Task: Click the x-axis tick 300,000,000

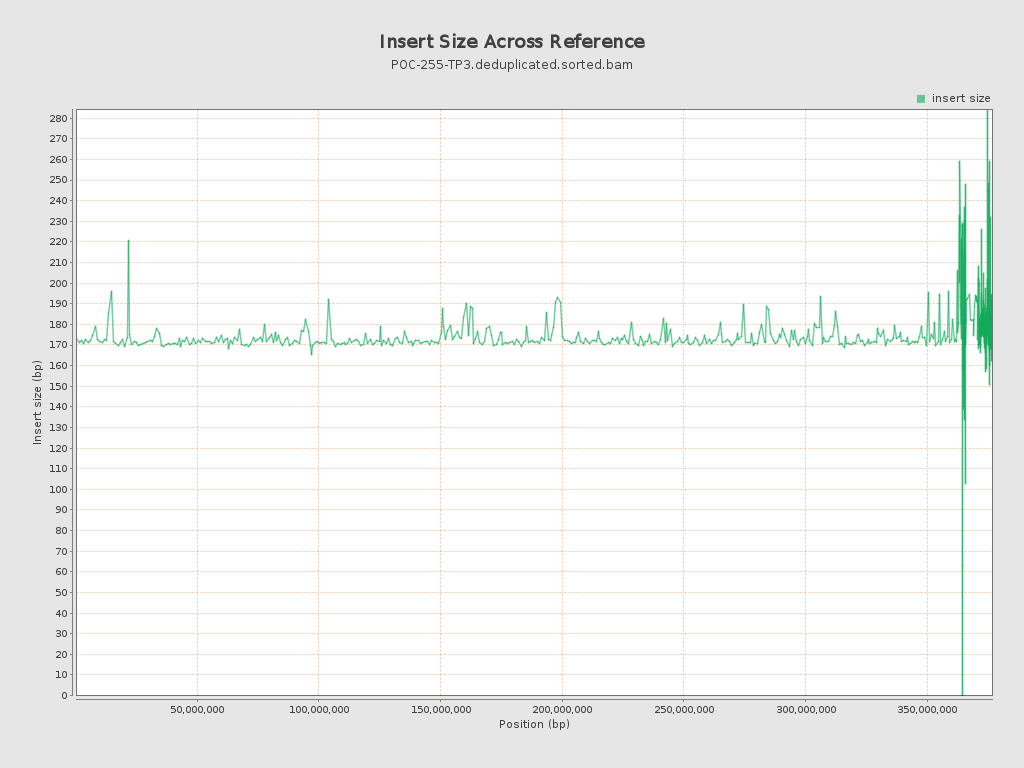Action: pyautogui.click(x=806, y=709)
